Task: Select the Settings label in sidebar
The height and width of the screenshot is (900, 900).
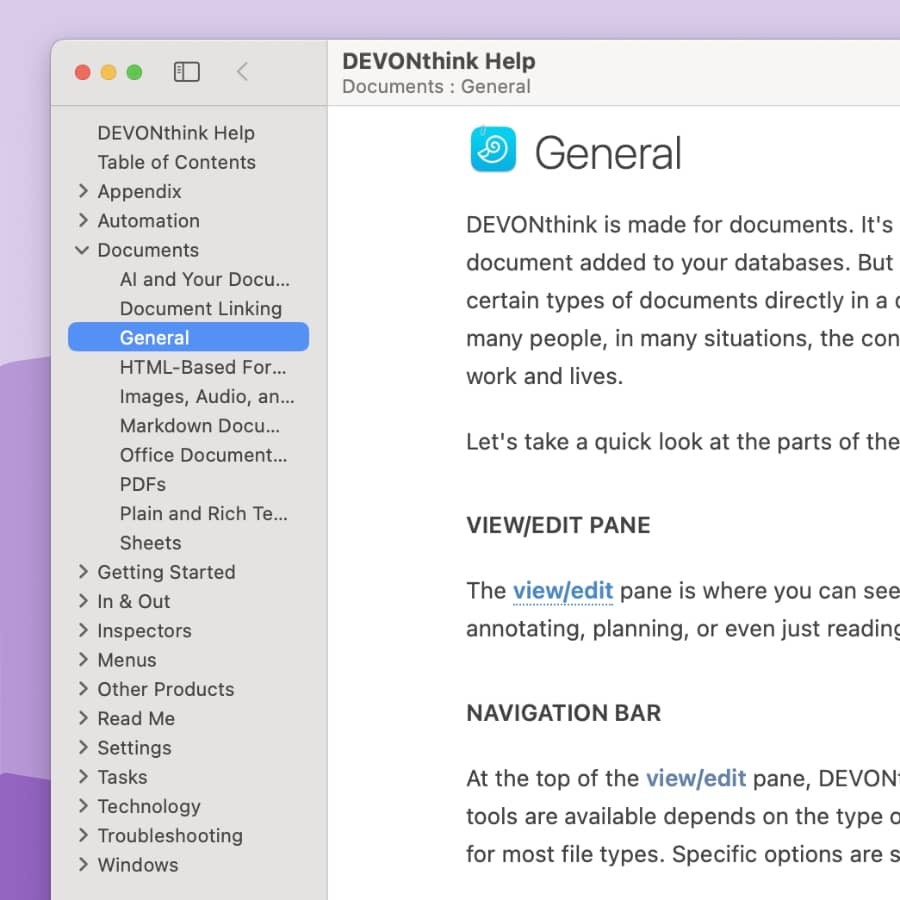Action: click(134, 748)
